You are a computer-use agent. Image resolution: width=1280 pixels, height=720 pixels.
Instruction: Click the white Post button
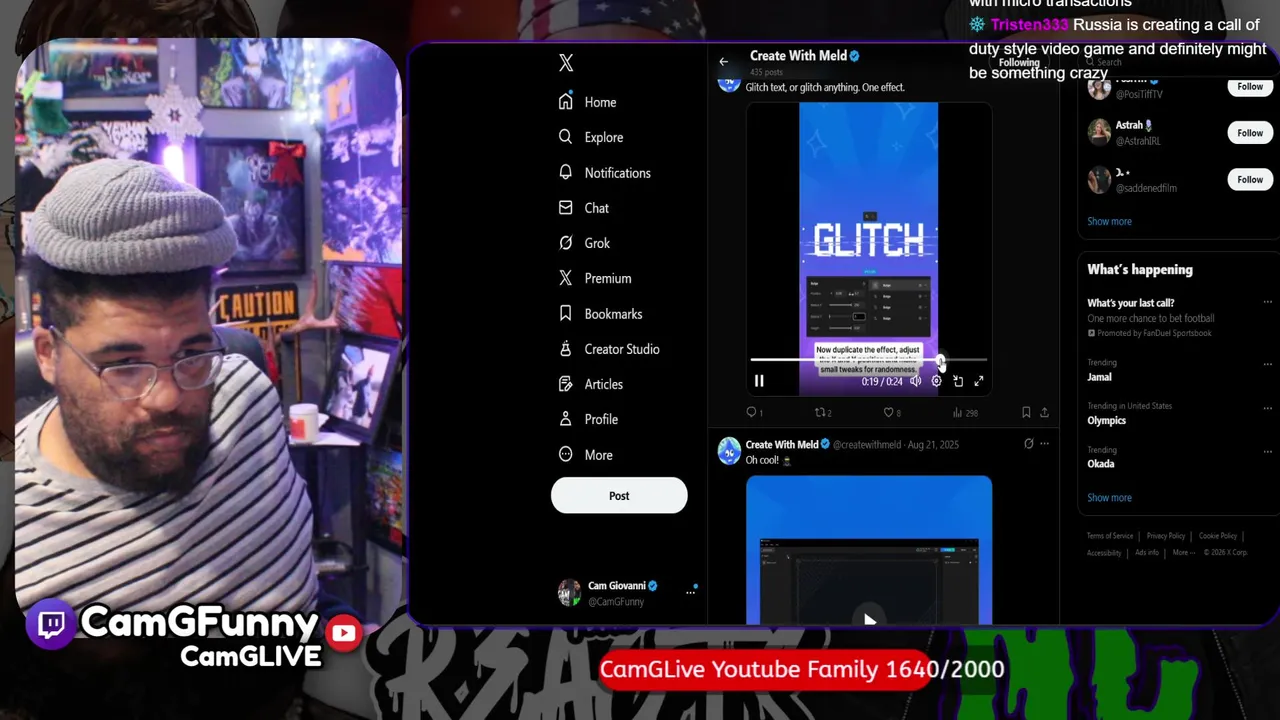click(x=619, y=496)
